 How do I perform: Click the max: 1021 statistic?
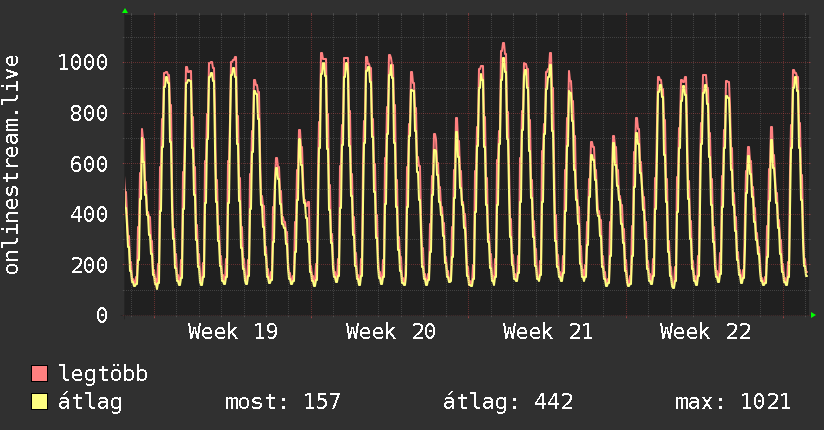[733, 402]
